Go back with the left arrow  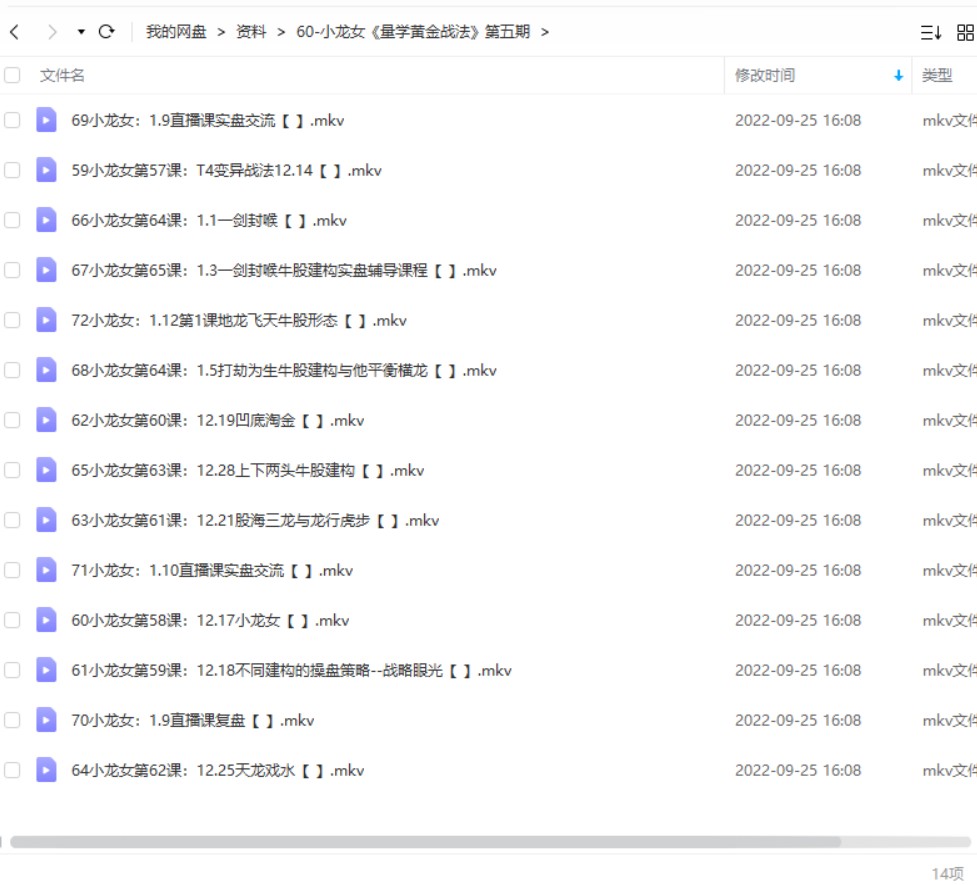(x=15, y=31)
